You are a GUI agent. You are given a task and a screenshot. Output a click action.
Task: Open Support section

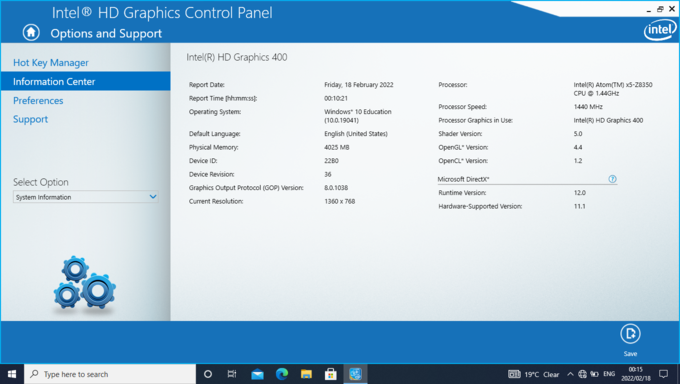click(x=30, y=119)
